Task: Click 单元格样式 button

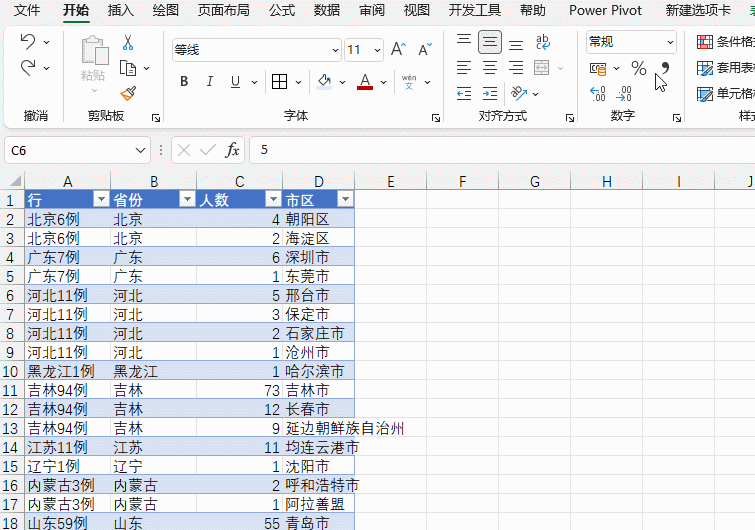Action: click(x=725, y=93)
